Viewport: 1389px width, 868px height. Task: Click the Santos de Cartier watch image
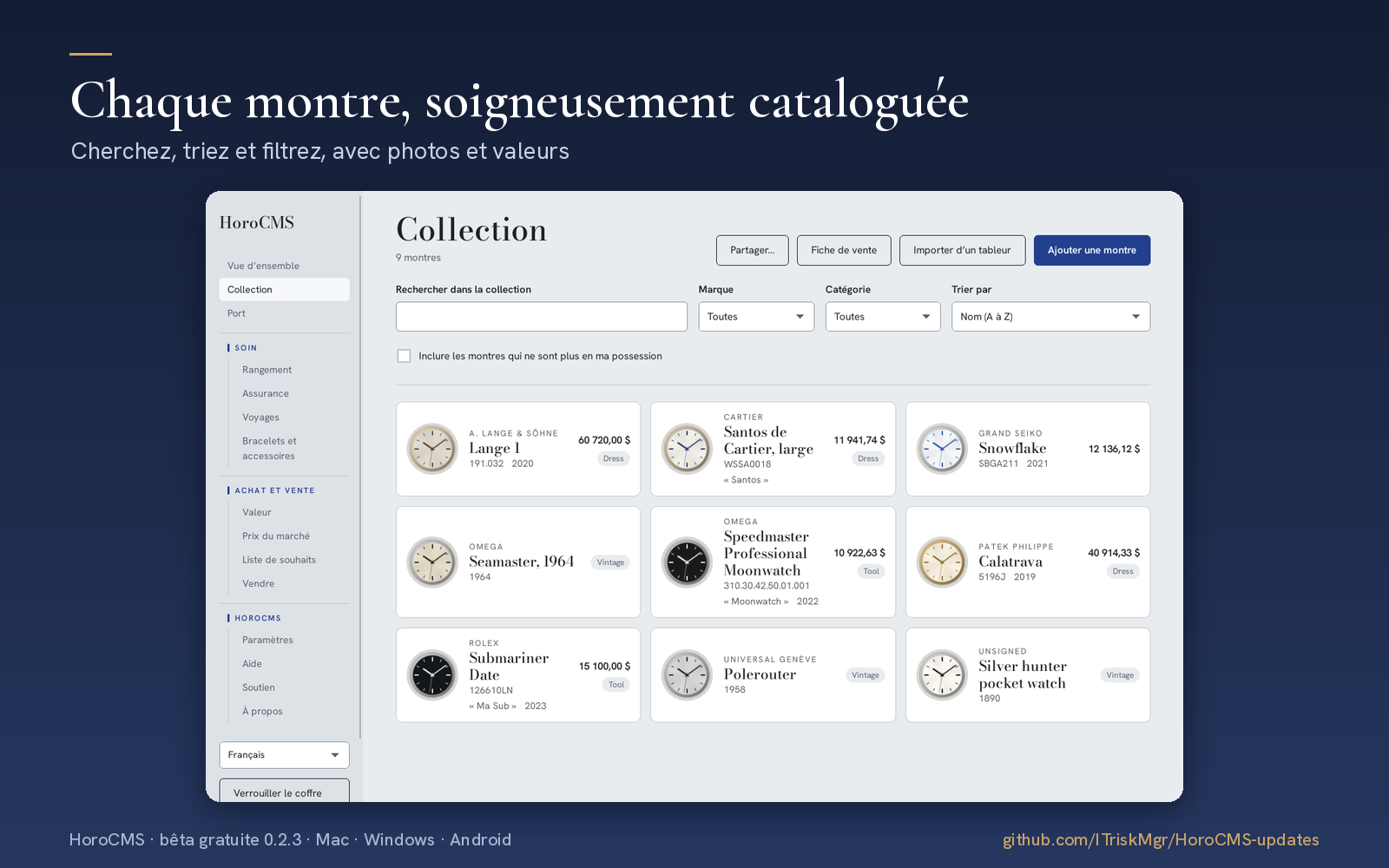coord(687,449)
